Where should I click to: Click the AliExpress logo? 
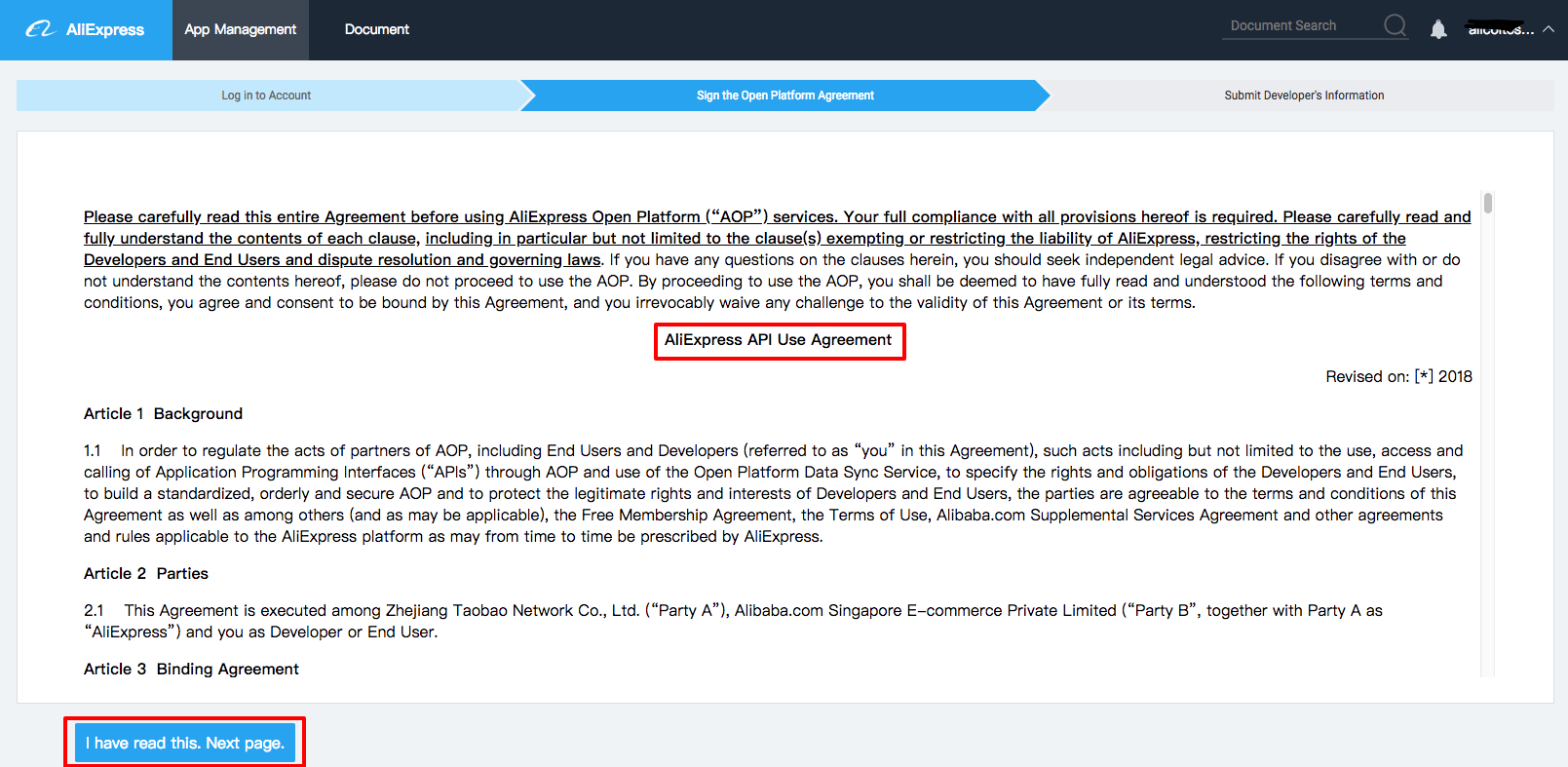tap(85, 29)
